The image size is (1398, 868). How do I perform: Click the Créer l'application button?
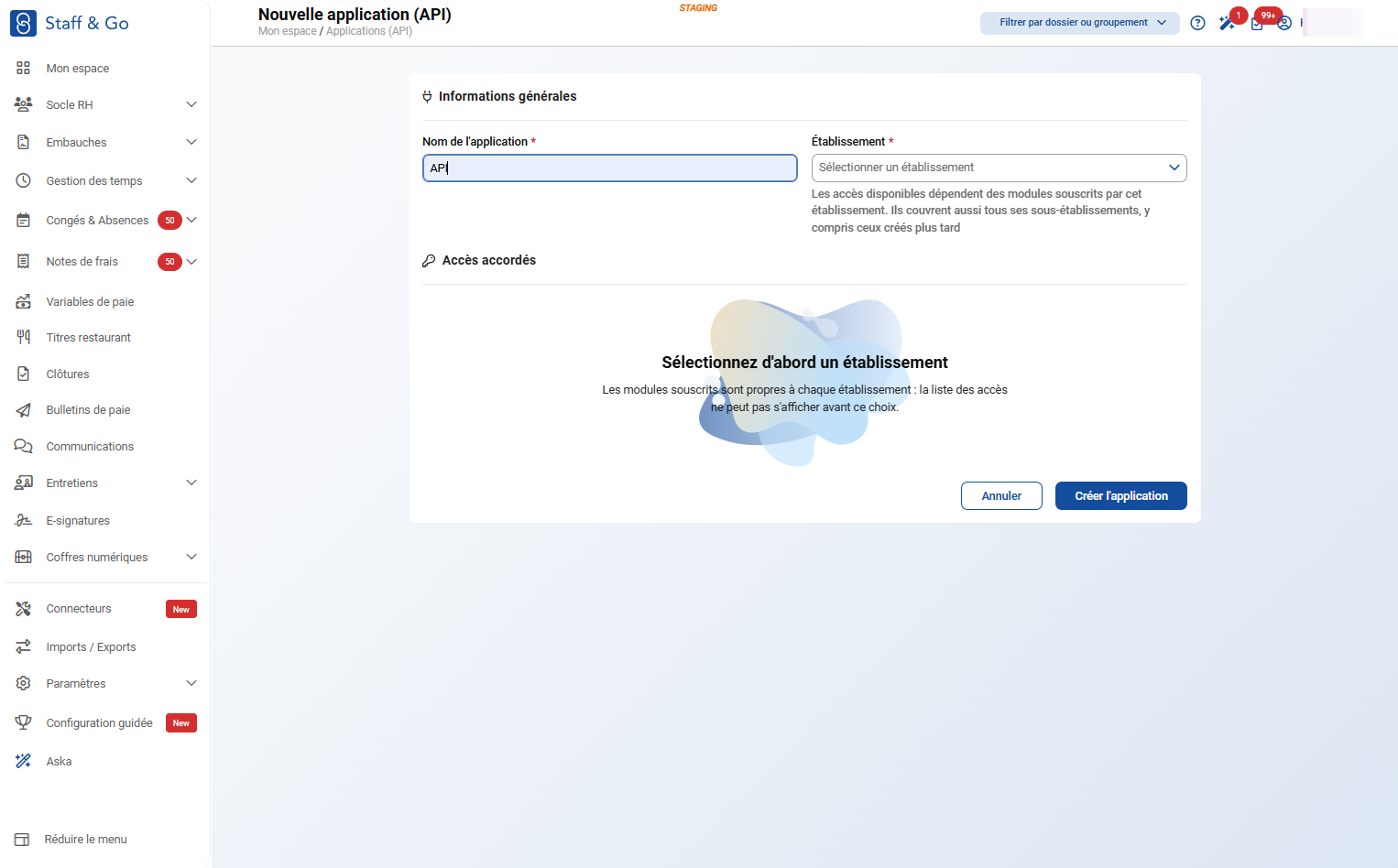pyautogui.click(x=1120, y=495)
